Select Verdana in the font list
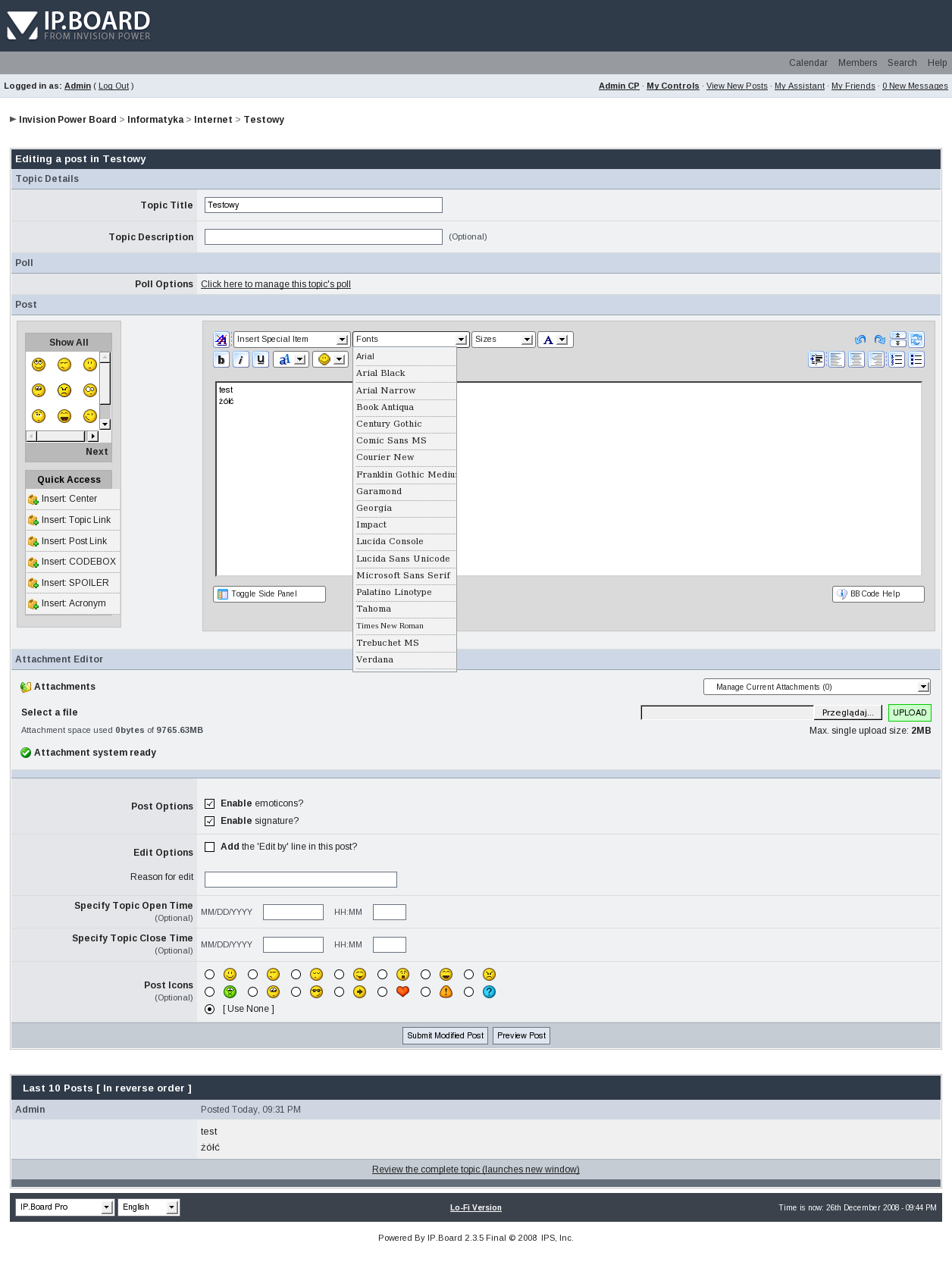Screen dimensions: 952x1265 tap(375, 659)
